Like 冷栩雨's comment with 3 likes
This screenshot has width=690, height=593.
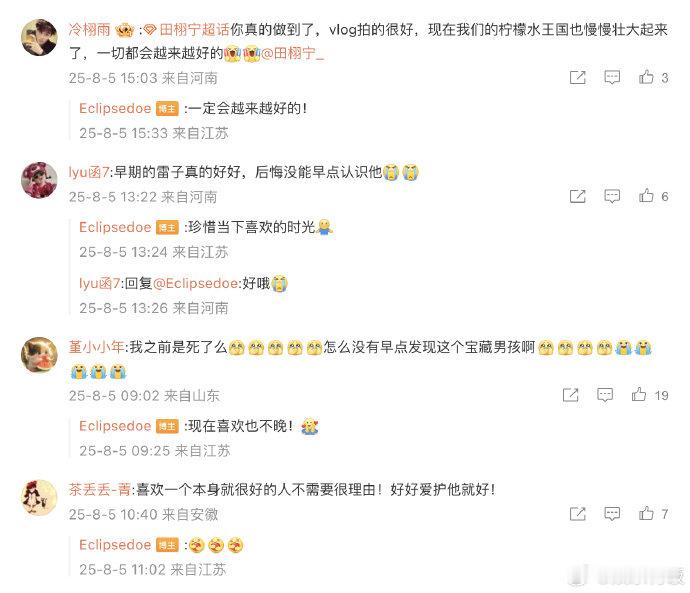pyautogui.click(x=646, y=77)
